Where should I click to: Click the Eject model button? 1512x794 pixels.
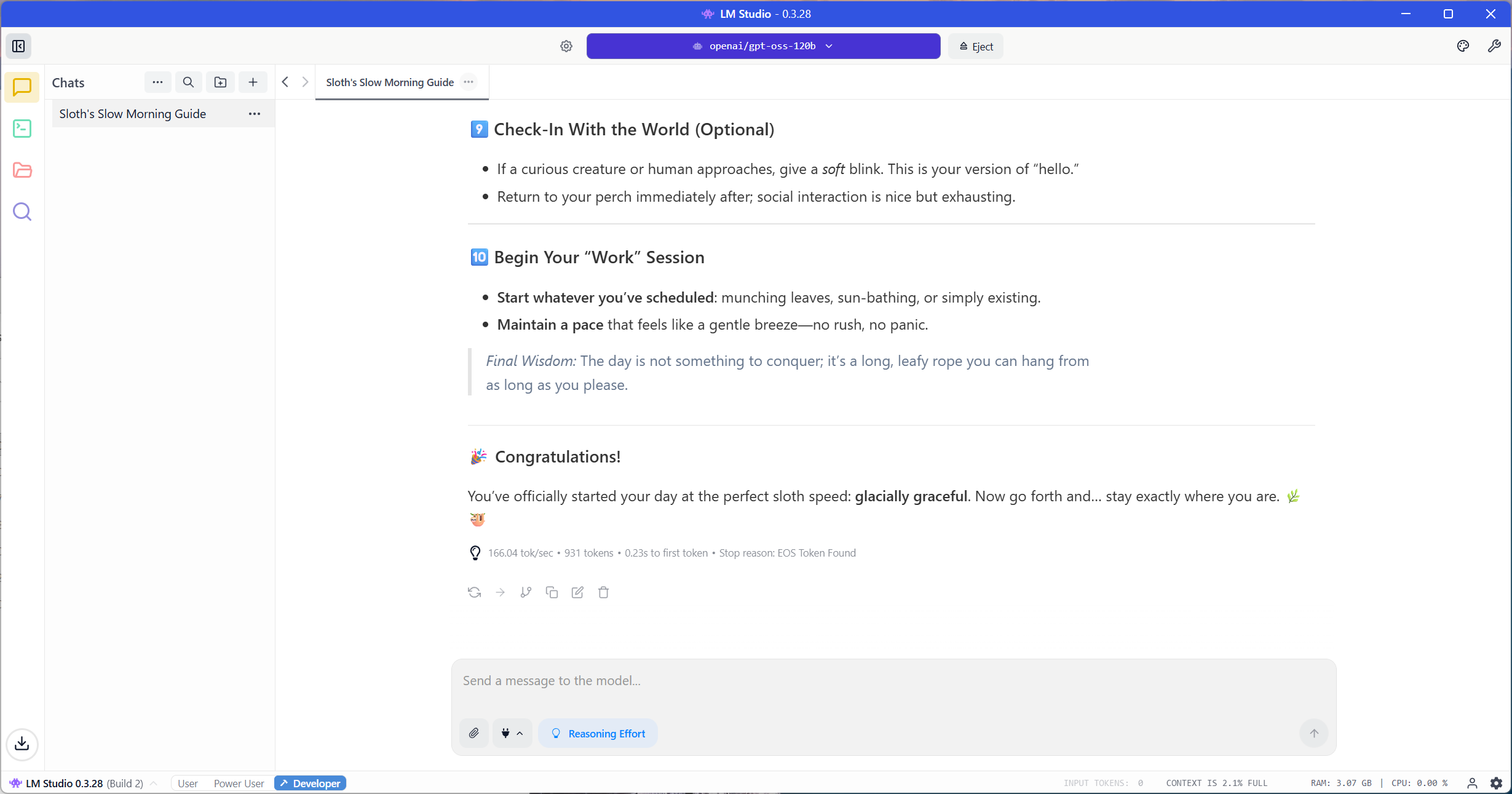pyautogui.click(x=976, y=46)
